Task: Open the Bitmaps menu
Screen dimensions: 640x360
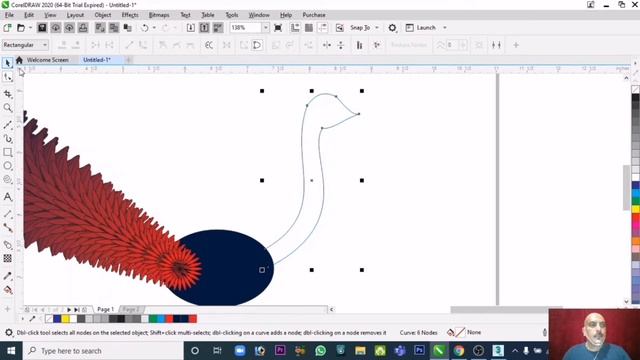Action: click(159, 15)
